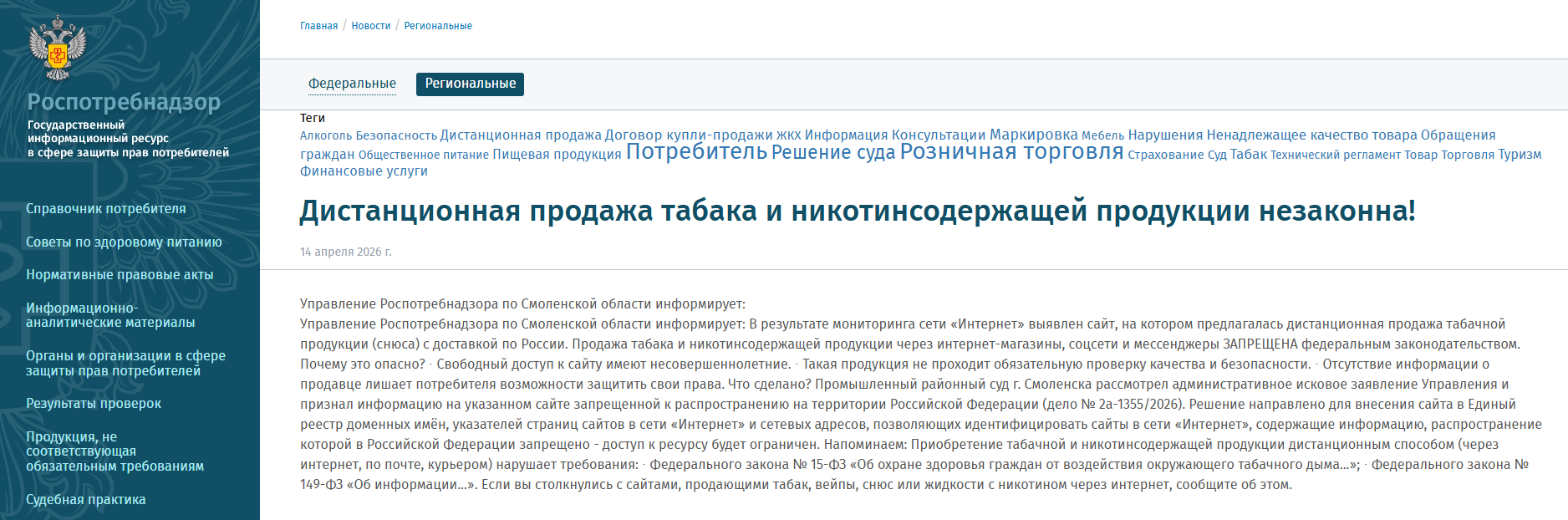1568x520 pixels.
Task: Click the Решение суда tag
Action: click(833, 152)
